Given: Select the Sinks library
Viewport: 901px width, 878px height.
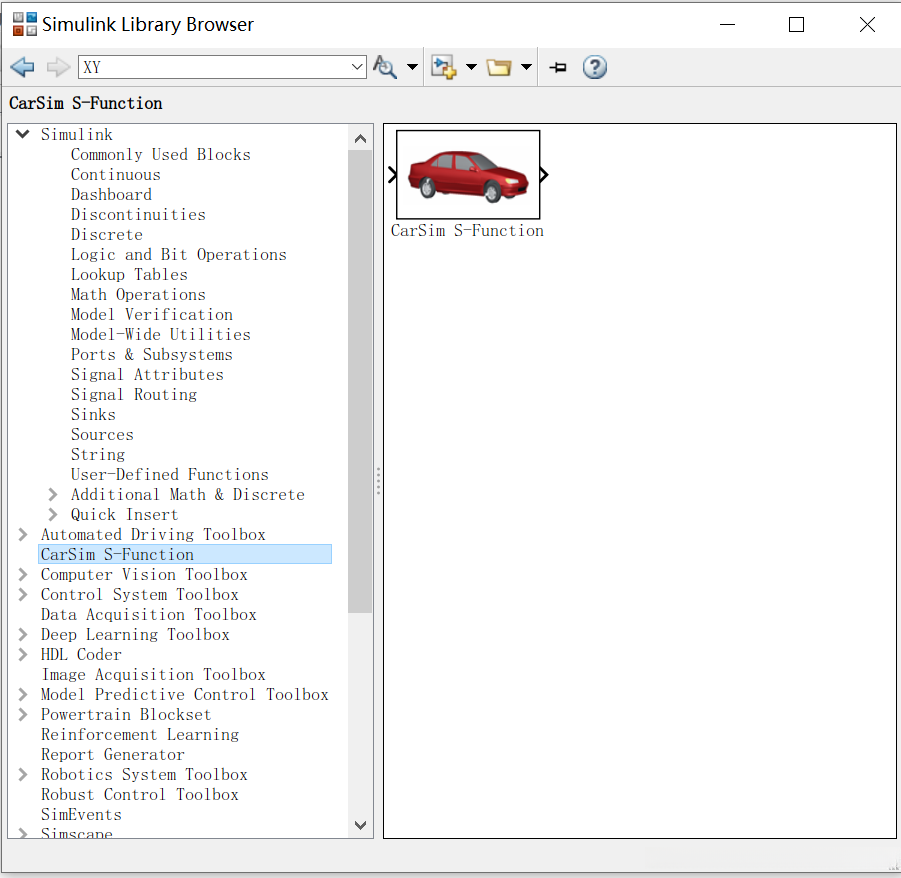Looking at the screenshot, I should [93, 415].
